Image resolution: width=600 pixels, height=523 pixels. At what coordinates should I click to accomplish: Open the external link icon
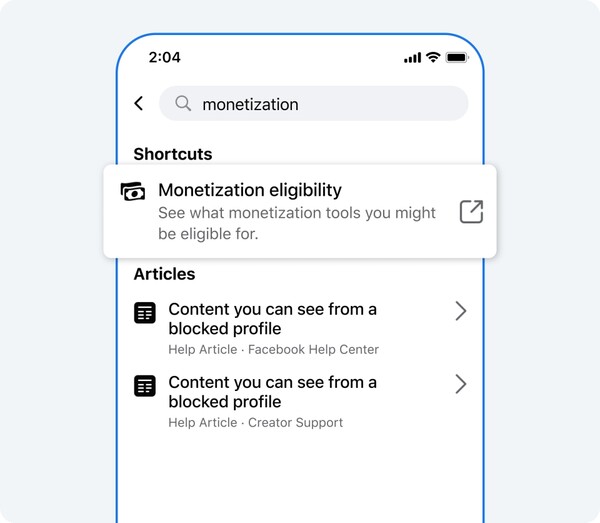point(471,212)
